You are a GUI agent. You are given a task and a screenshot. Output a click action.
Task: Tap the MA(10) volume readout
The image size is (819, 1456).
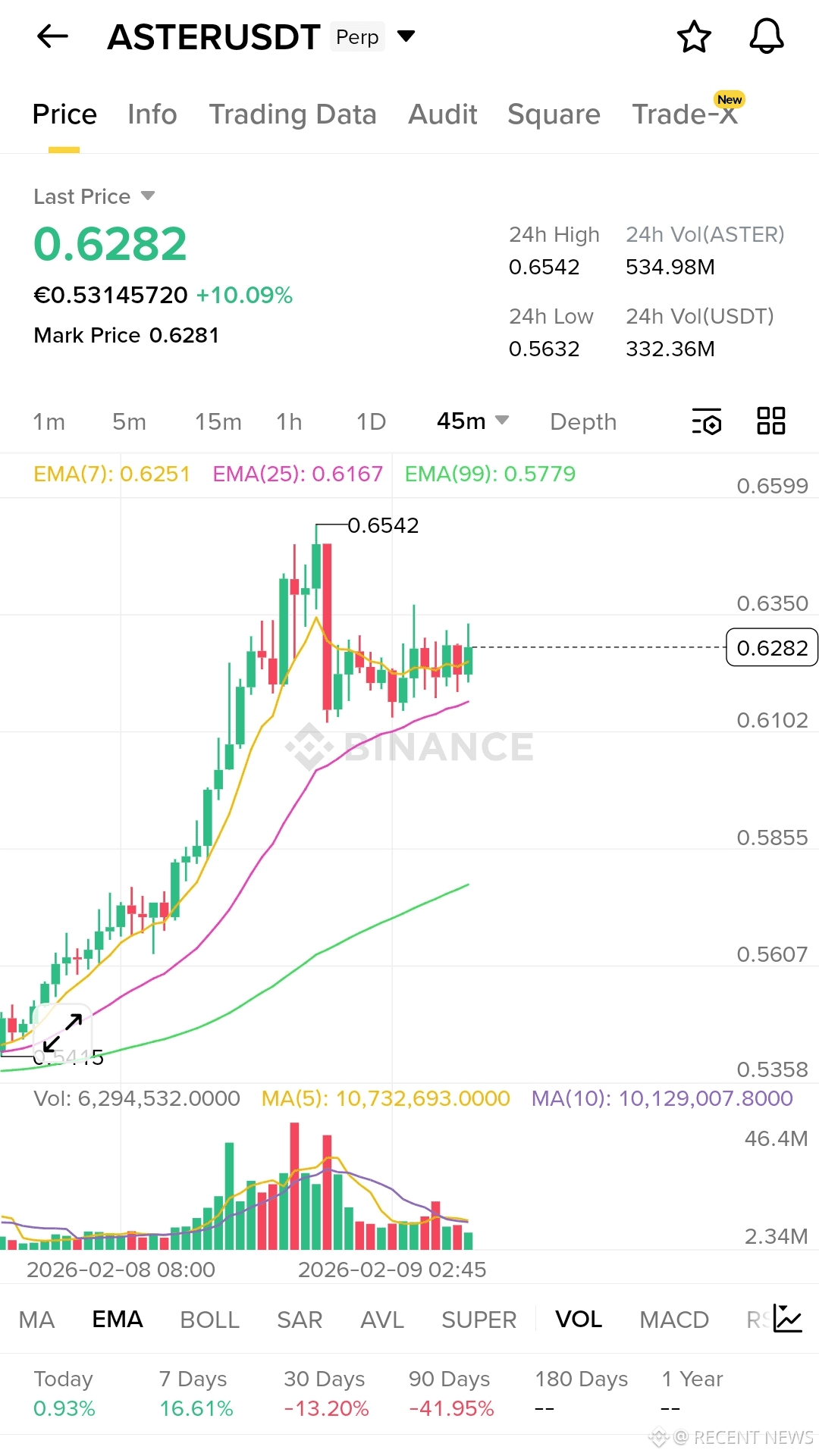point(662,1098)
